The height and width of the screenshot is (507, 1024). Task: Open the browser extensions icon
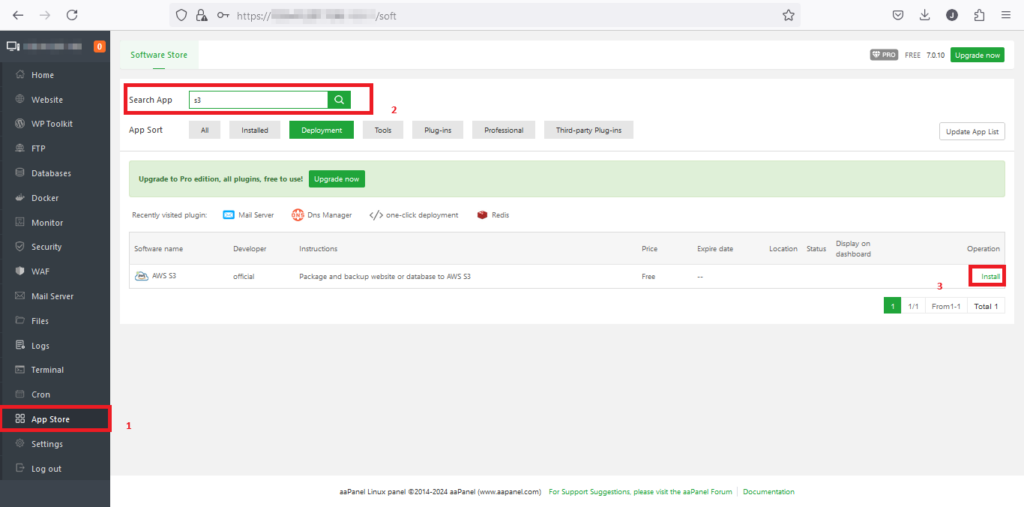pyautogui.click(x=978, y=15)
